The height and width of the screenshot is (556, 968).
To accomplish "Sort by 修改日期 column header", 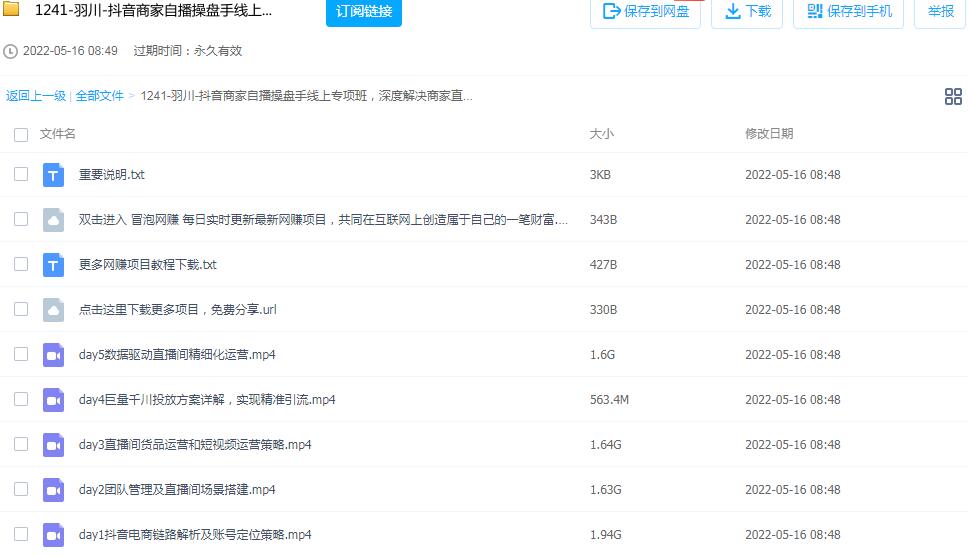I will [769, 134].
